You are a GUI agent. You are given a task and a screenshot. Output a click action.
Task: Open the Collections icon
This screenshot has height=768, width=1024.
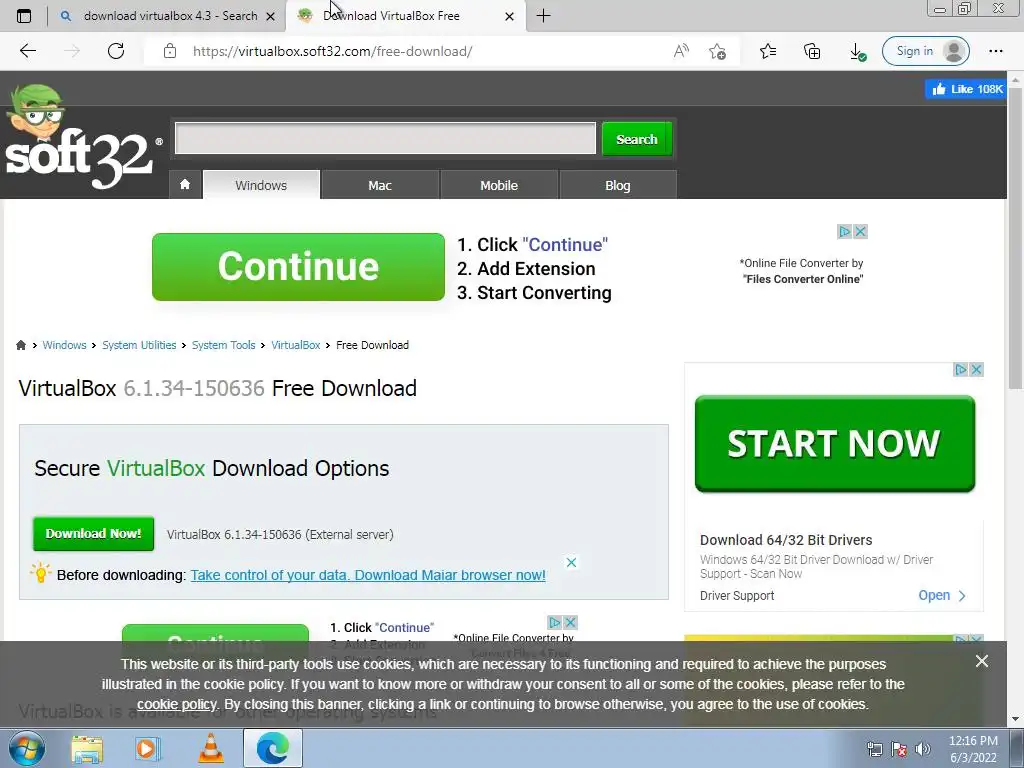pyautogui.click(x=812, y=51)
